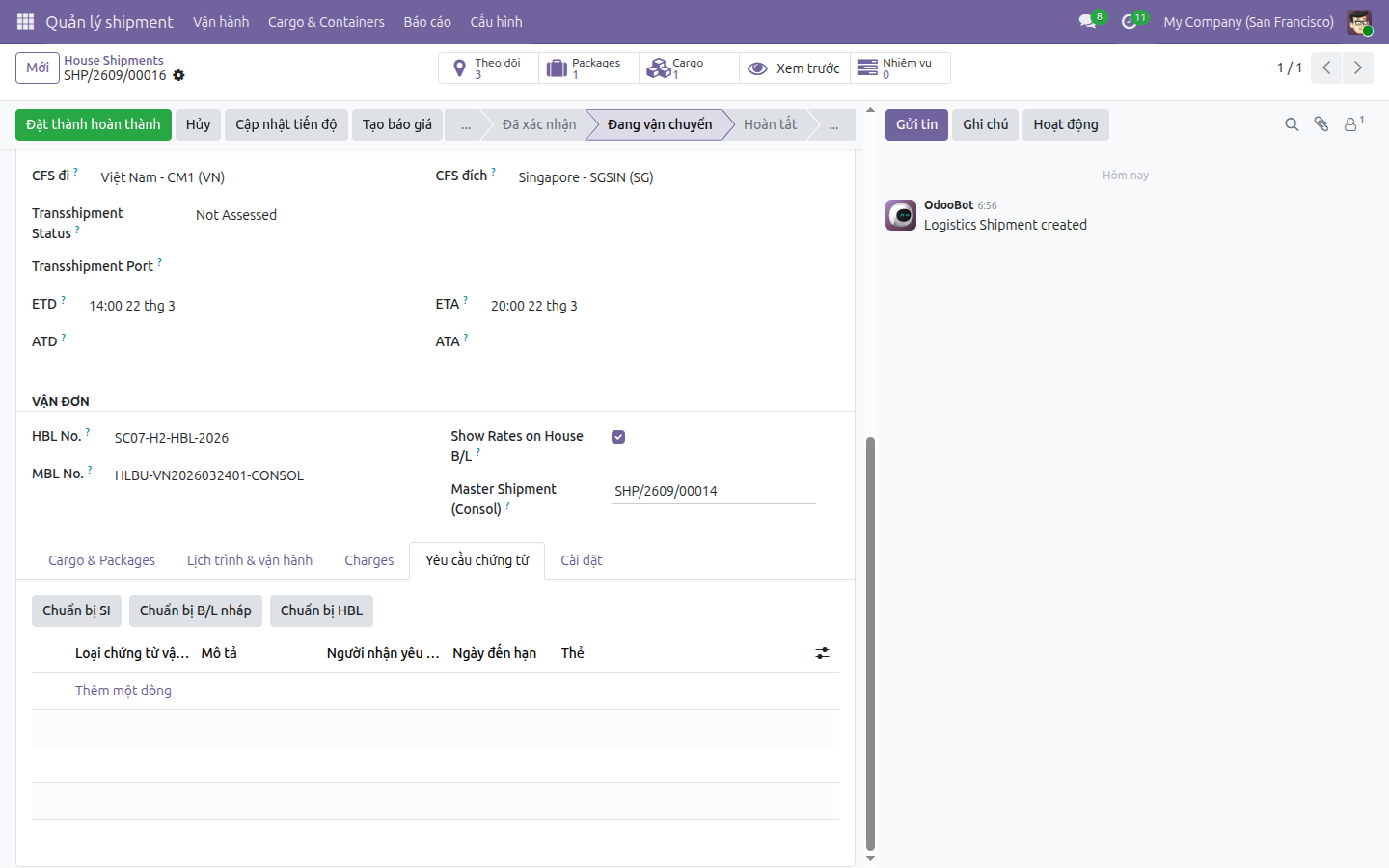
Task: Open the Cargo & Containers menu
Action: [326, 22]
